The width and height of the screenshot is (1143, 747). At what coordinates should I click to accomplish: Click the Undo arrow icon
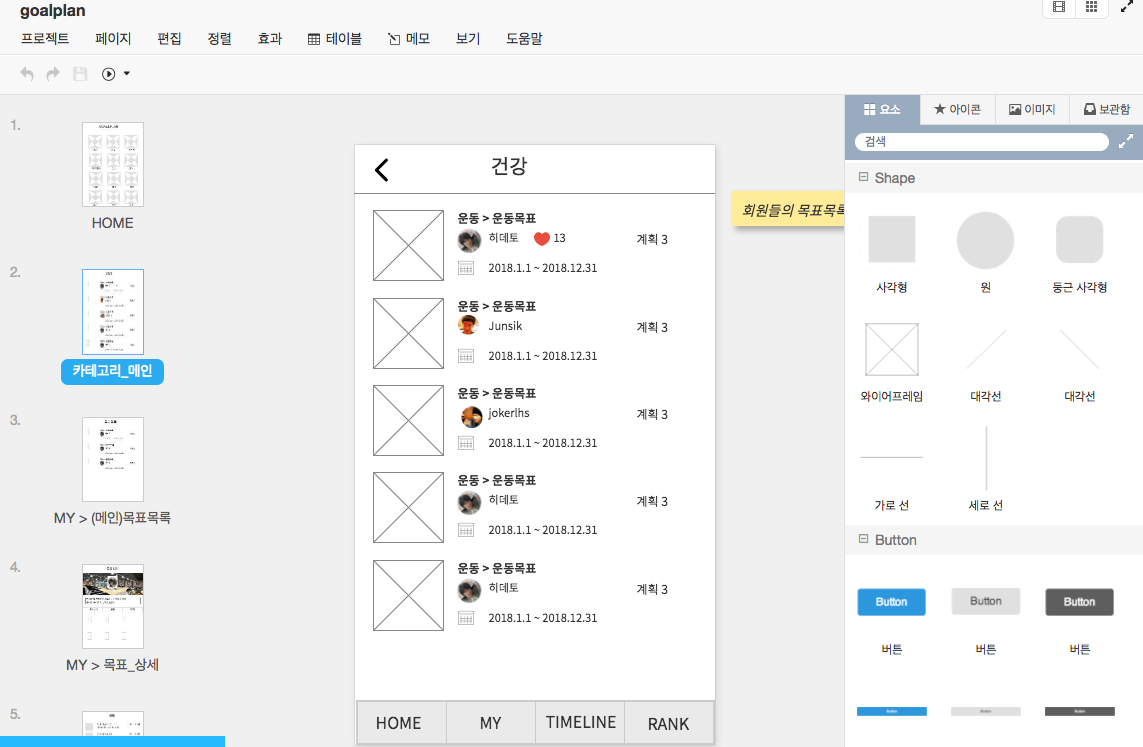[x=26, y=73]
